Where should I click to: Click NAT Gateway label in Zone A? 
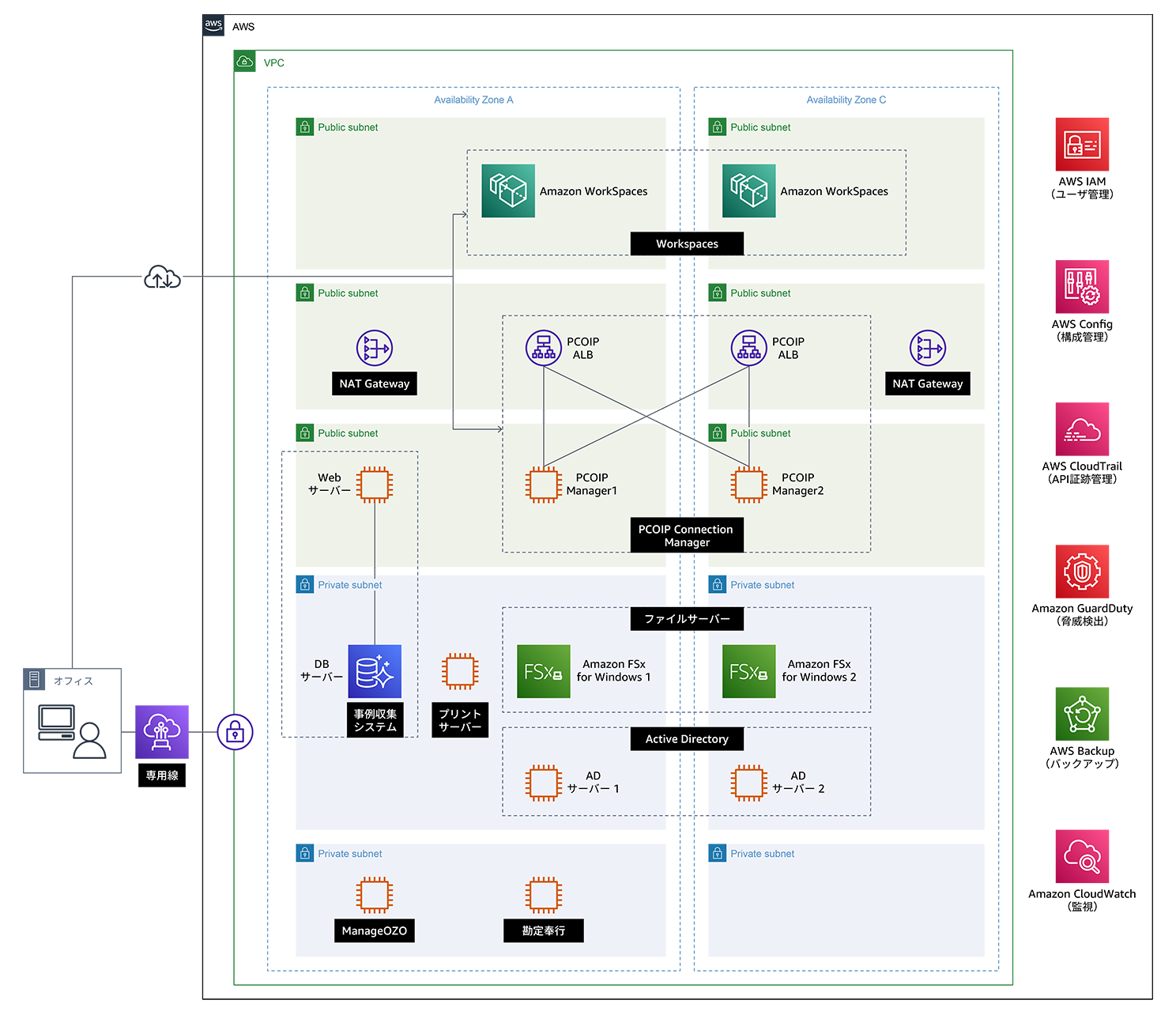tap(375, 383)
